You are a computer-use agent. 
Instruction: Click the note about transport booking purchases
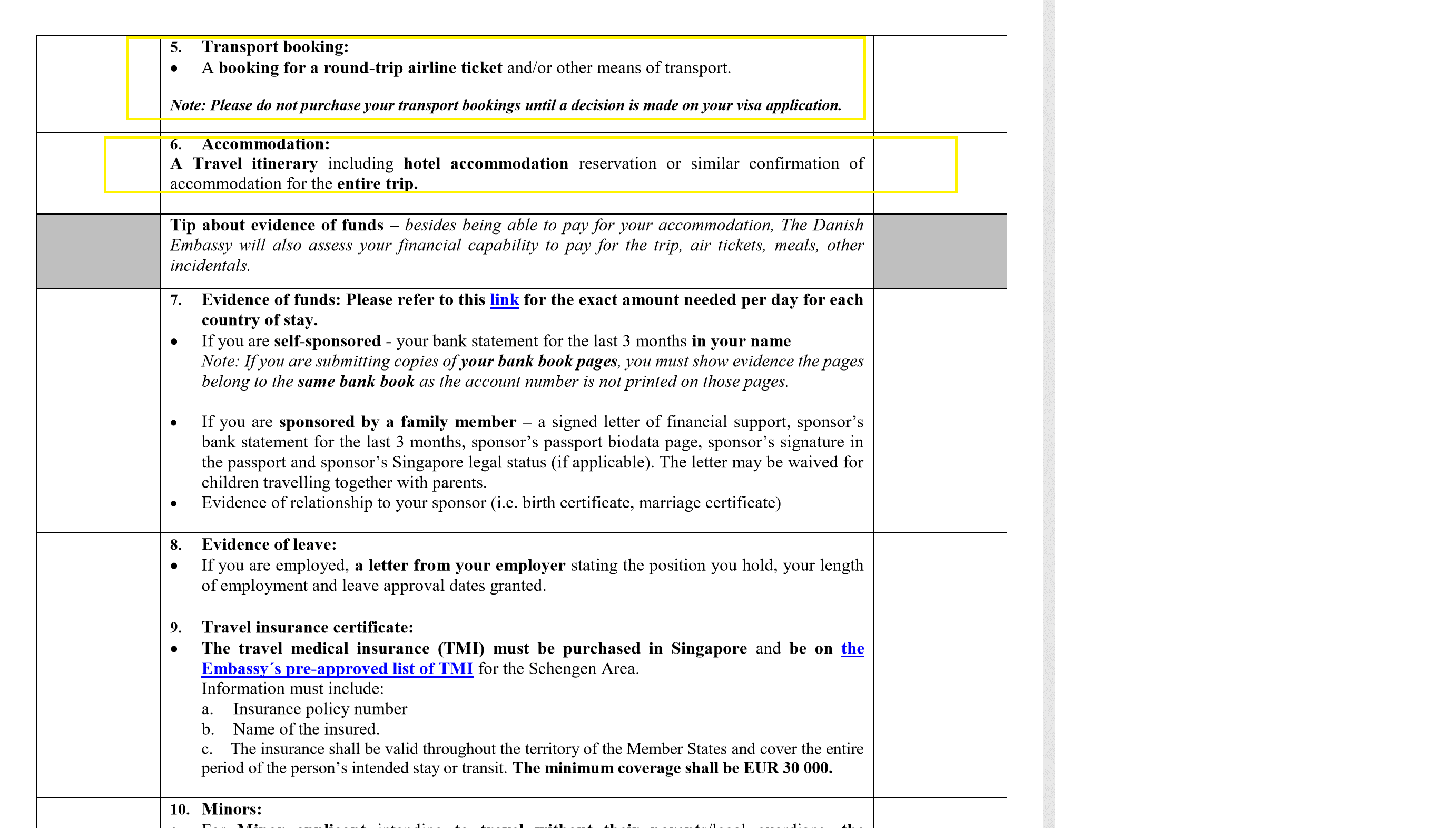505,105
